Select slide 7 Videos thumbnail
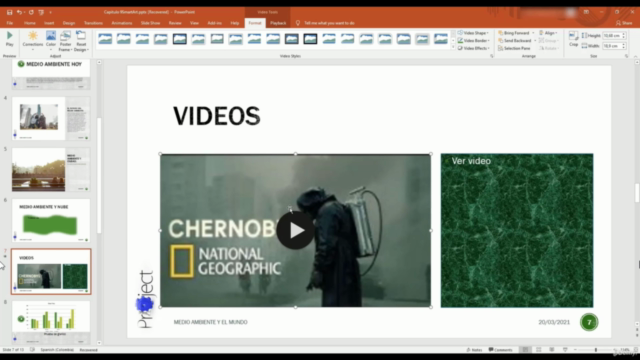 click(x=51, y=271)
